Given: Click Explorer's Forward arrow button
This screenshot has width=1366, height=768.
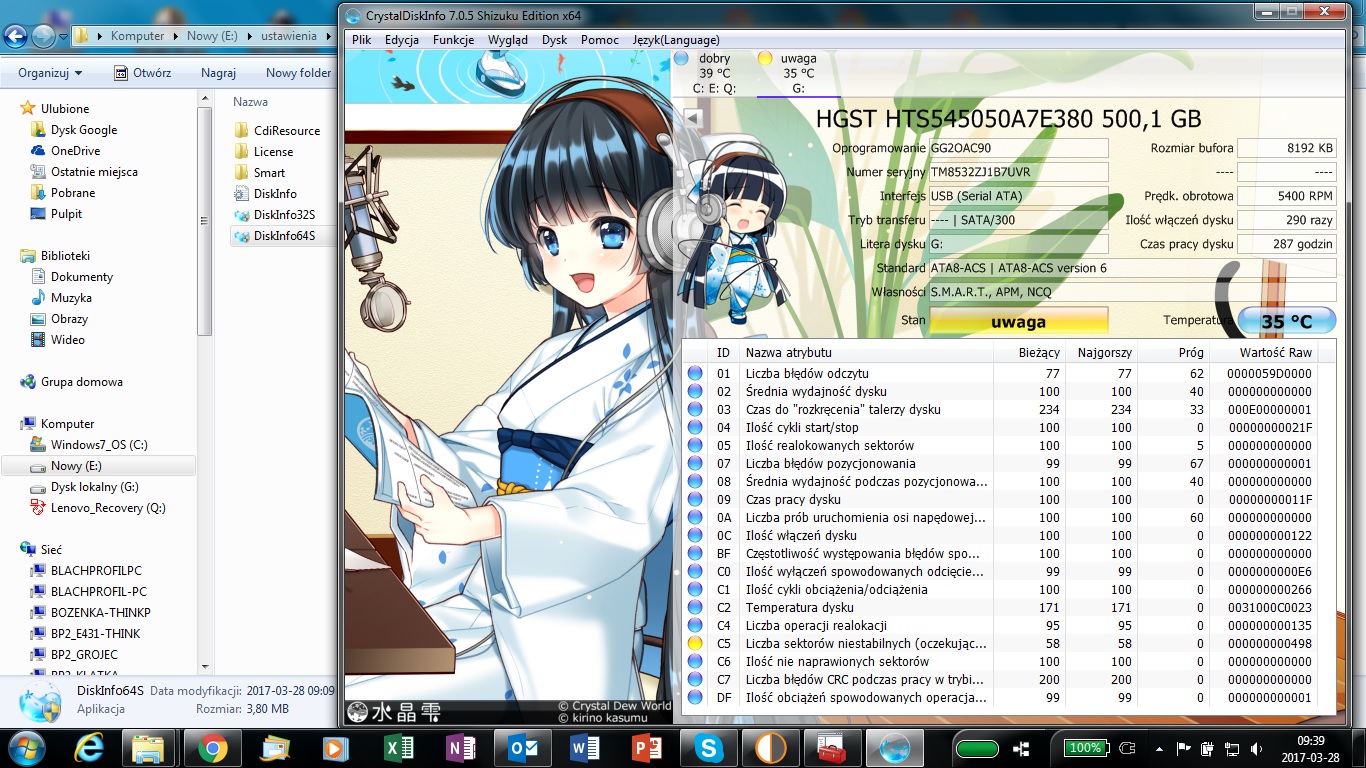Looking at the screenshot, I should (x=42, y=36).
